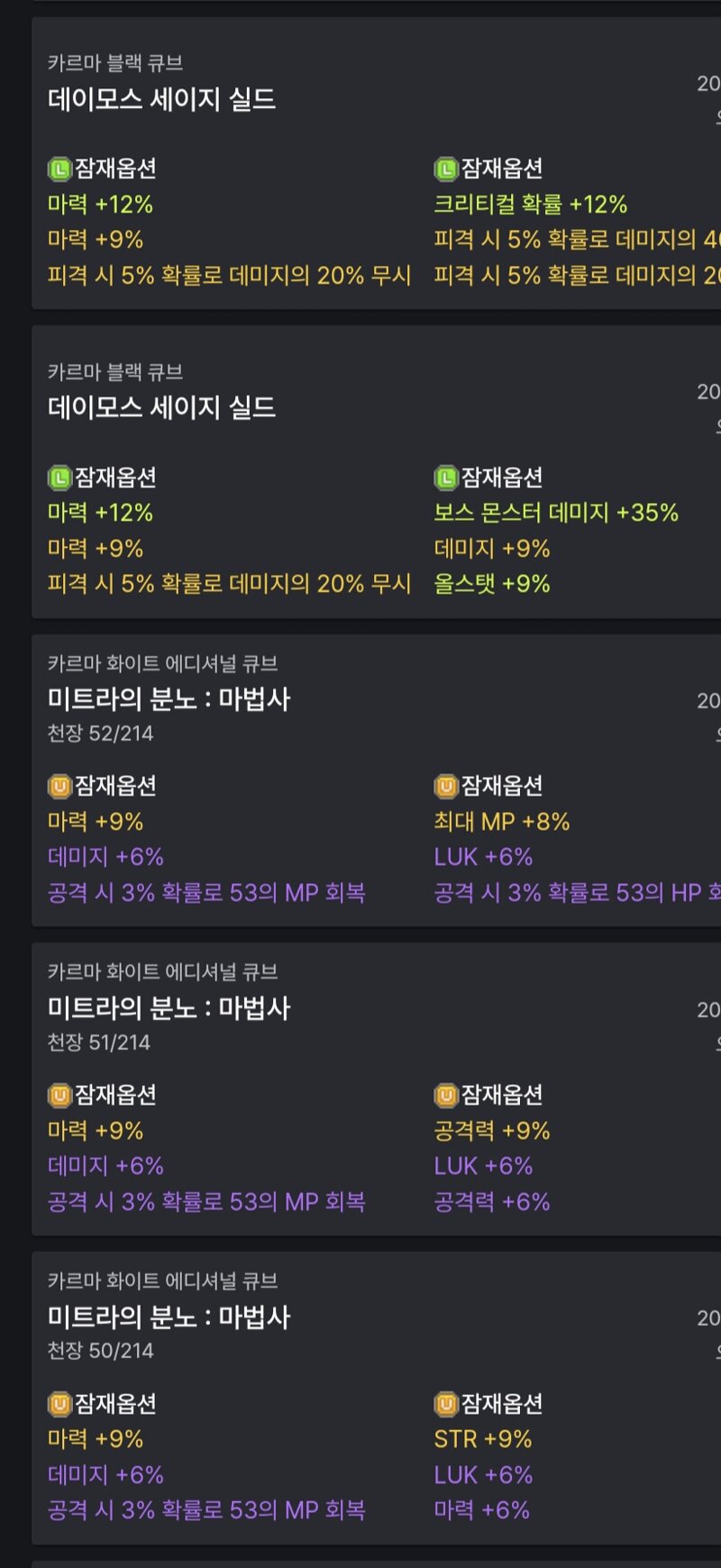Click the Unique icon above 마력 +9% in 천장 51/214 entry
The width and height of the screenshot is (721, 1568).
coord(59,1095)
